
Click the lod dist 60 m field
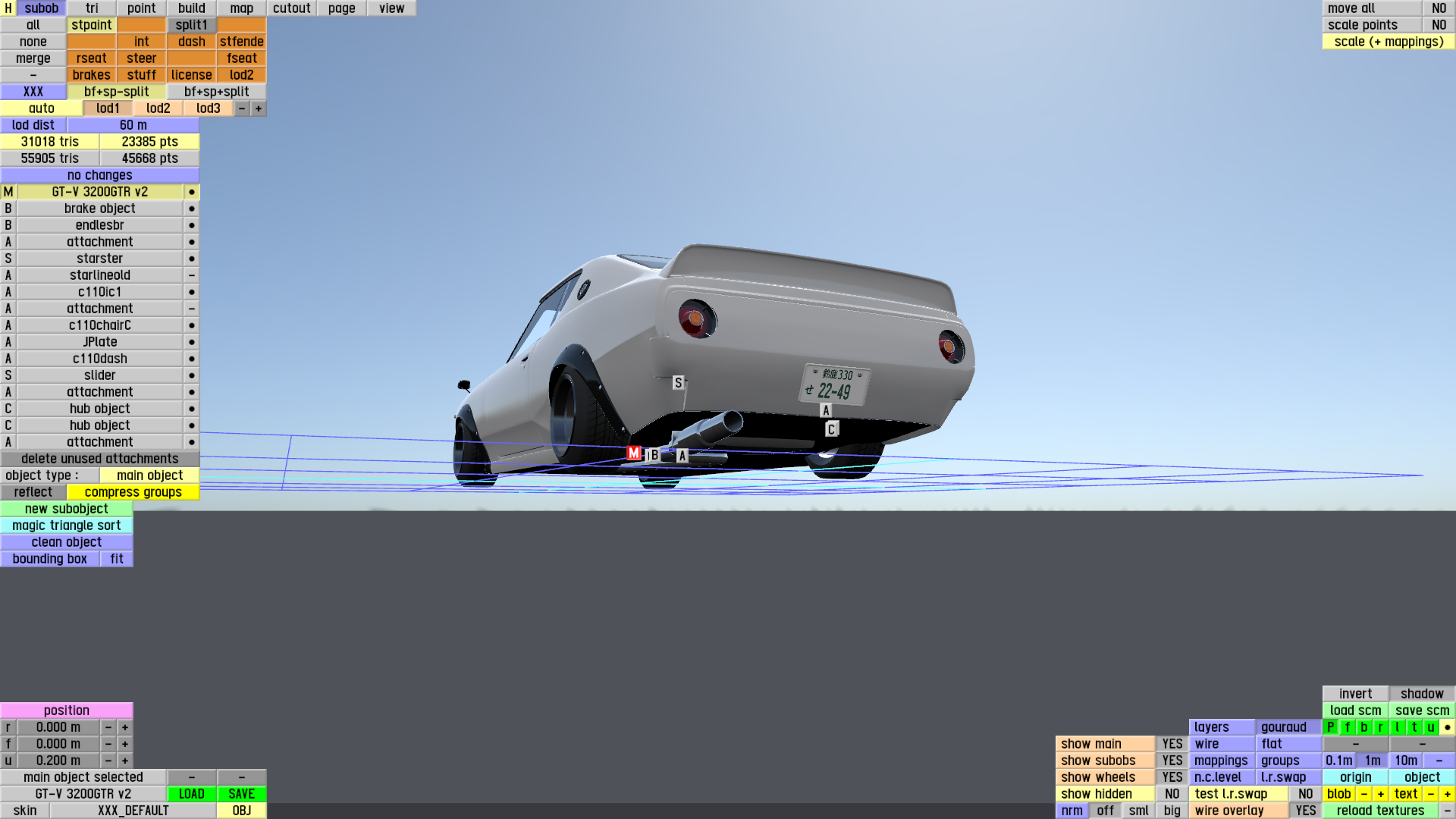pyautogui.click(x=133, y=125)
